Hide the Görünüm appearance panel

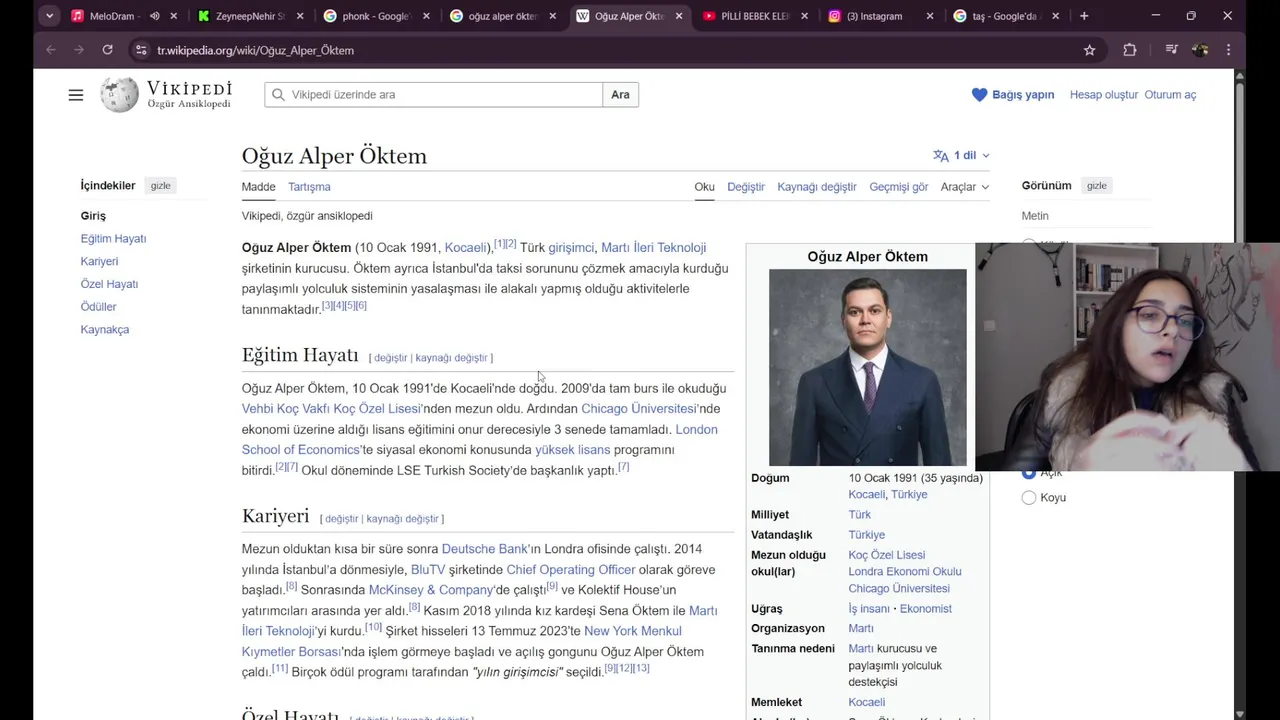pyautogui.click(x=1097, y=186)
